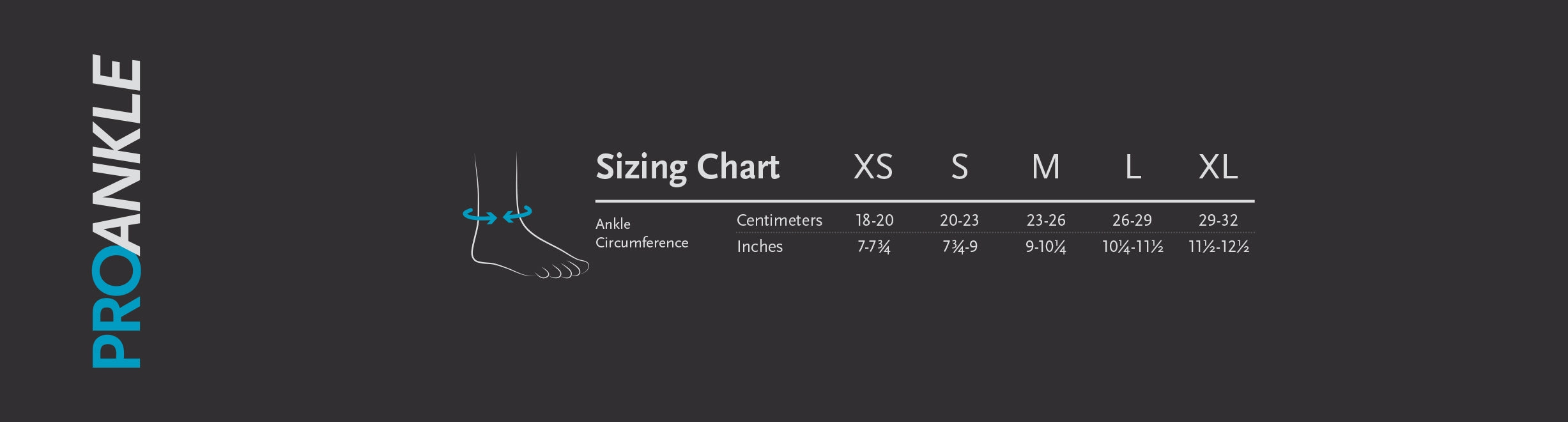Screen dimensions: 1568x422
Task: Click the 20-23 centimeters value
Action: click(x=959, y=221)
